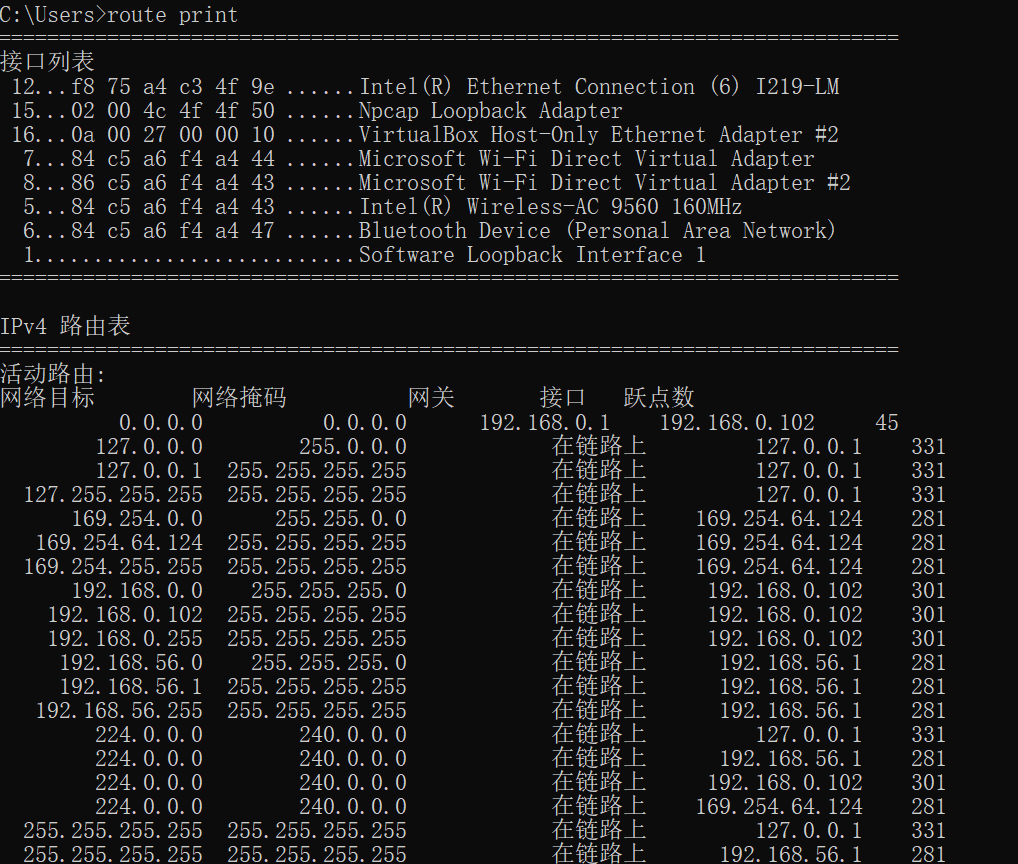The width and height of the screenshot is (1018, 864).
Task: Click 'VirtualBox Host-Only Ethernet Adapter #2' entry
Action: (599, 134)
